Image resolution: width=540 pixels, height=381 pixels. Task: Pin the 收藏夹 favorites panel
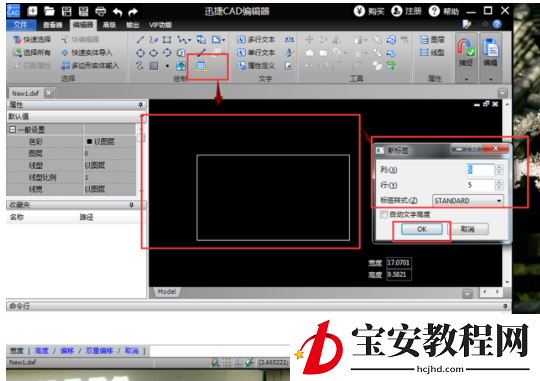tap(131, 205)
